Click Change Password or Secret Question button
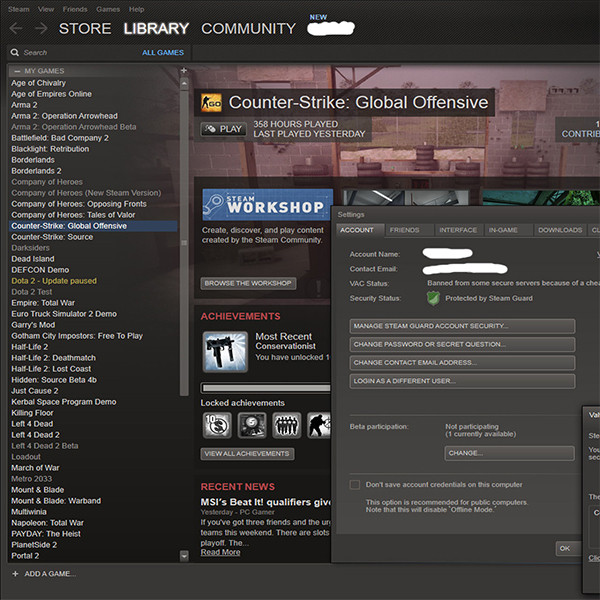 click(x=462, y=344)
